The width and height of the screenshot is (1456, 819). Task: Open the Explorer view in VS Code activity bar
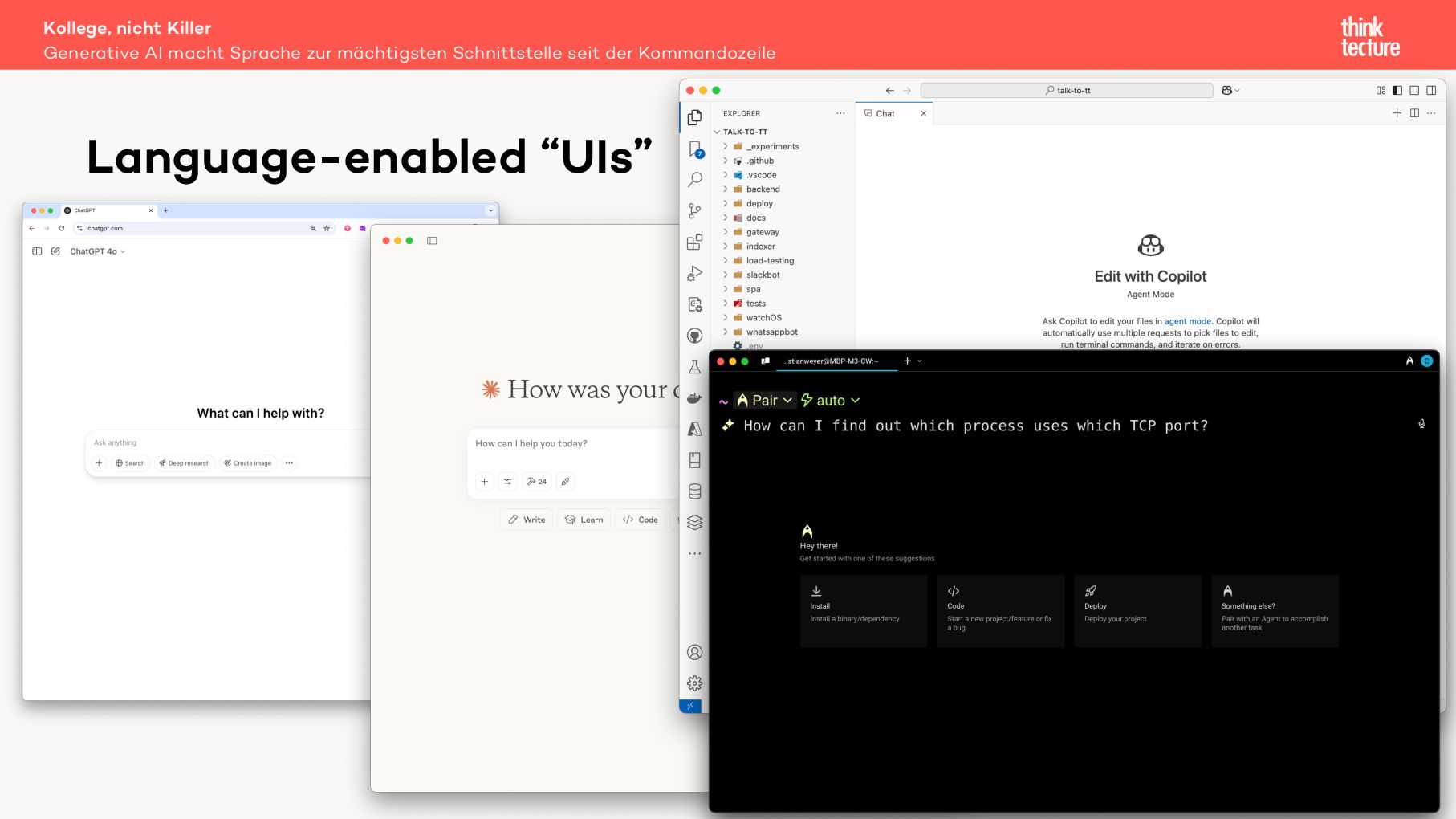click(x=695, y=117)
